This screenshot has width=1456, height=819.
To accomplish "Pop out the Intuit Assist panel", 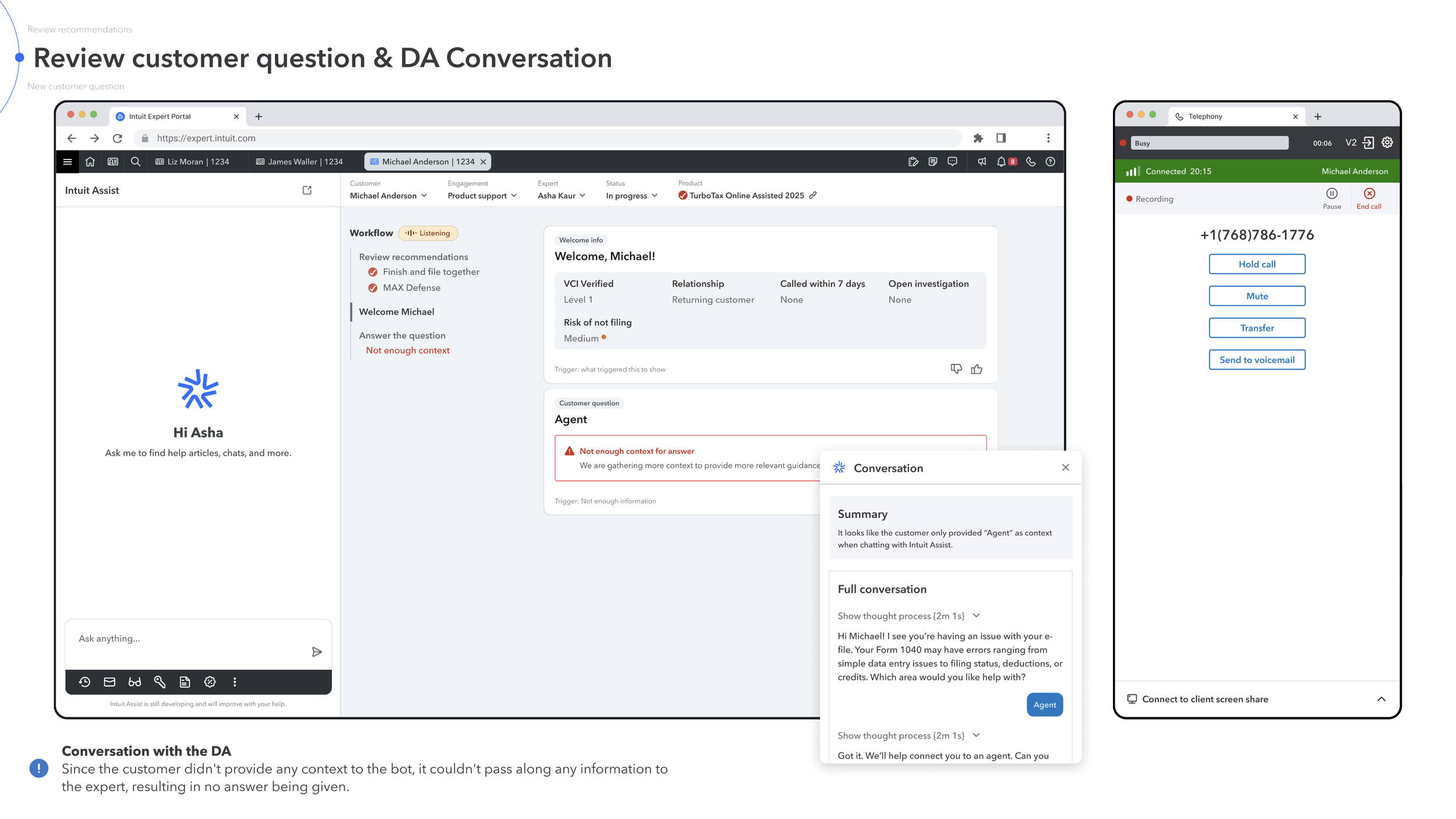I will click(x=307, y=190).
